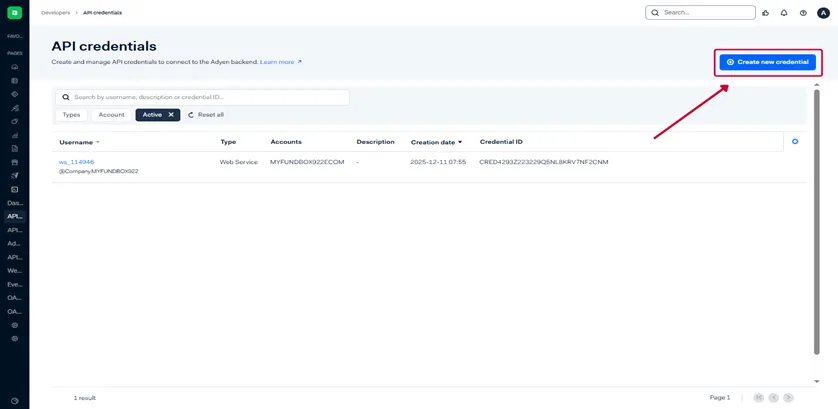Click the scrollbar down arrow
This screenshot has width=838, height=409.
tap(816, 381)
